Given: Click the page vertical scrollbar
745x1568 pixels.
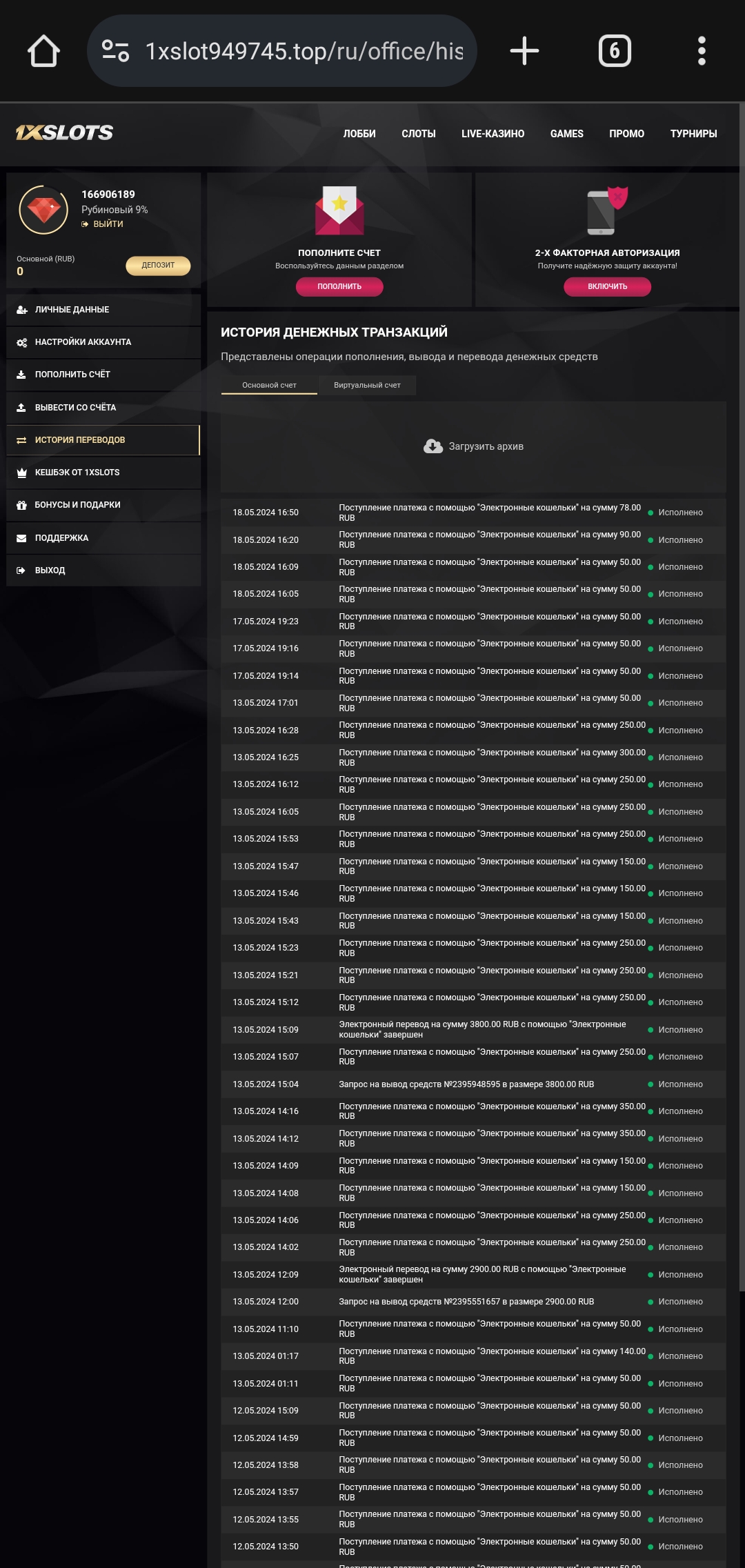Looking at the screenshot, I should click(742, 690).
